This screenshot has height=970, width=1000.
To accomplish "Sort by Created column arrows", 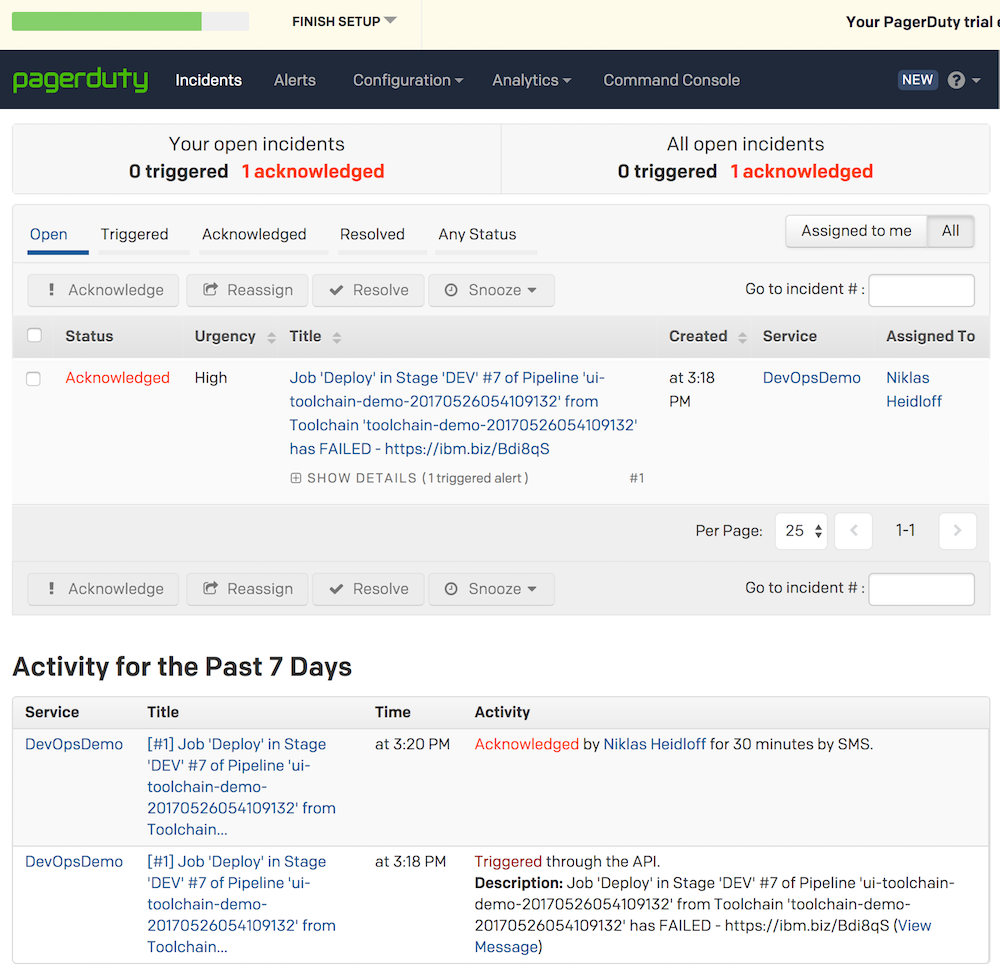I will point(742,337).
